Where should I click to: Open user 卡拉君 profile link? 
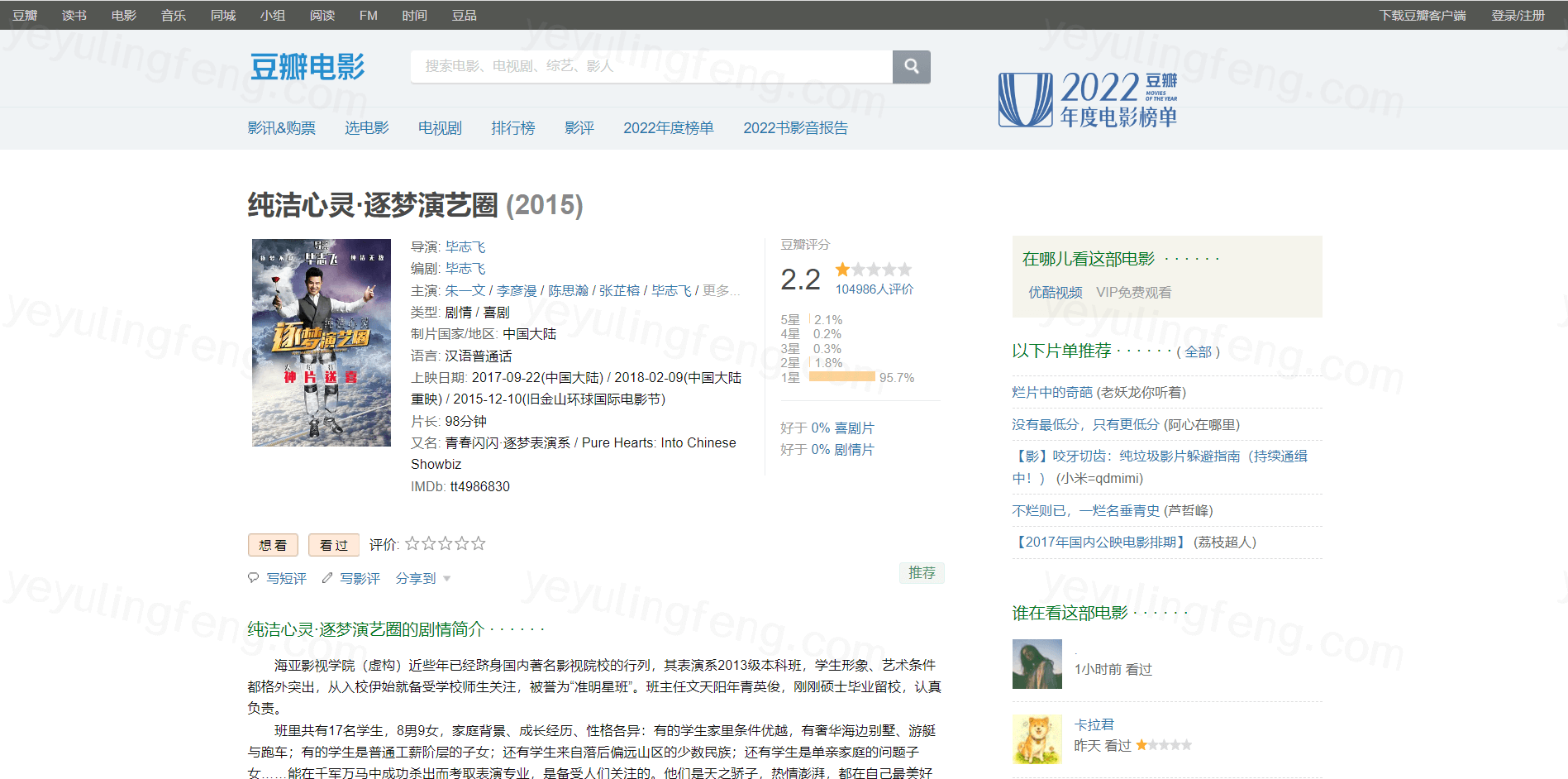(1094, 724)
